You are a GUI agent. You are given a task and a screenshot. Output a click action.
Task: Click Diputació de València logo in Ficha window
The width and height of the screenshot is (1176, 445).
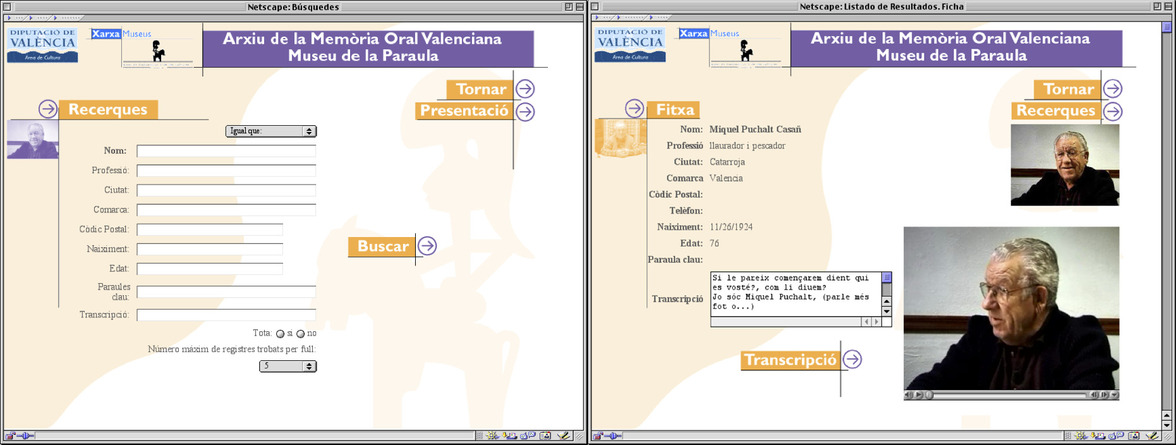(x=630, y=44)
